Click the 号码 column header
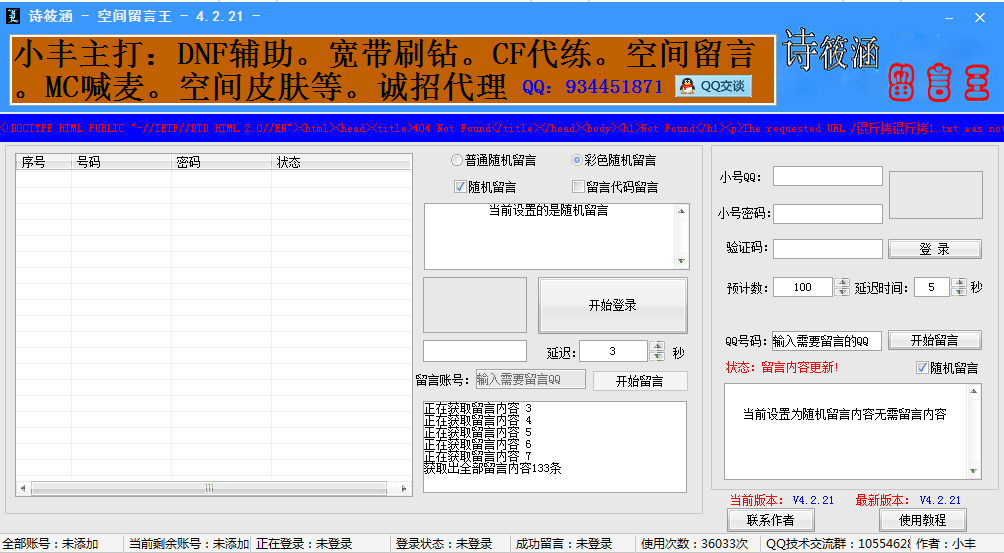The image size is (1004, 553). click(121, 162)
